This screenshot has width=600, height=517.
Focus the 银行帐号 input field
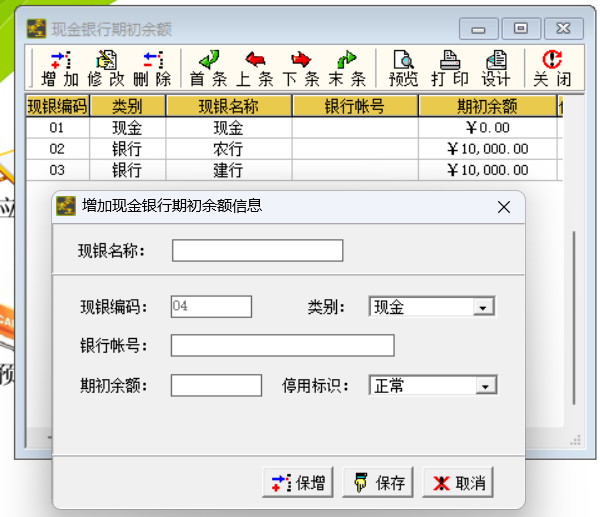[x=282, y=346]
